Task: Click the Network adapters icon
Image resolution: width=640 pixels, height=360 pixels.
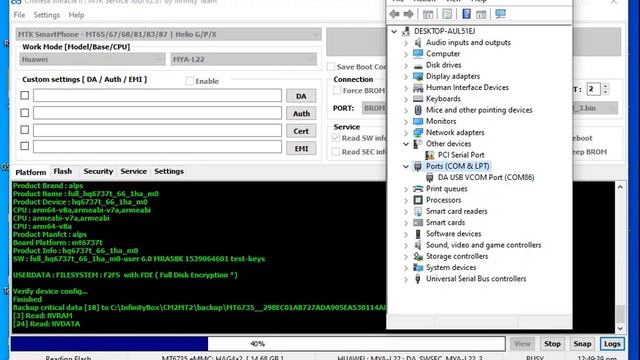Action: (418, 133)
